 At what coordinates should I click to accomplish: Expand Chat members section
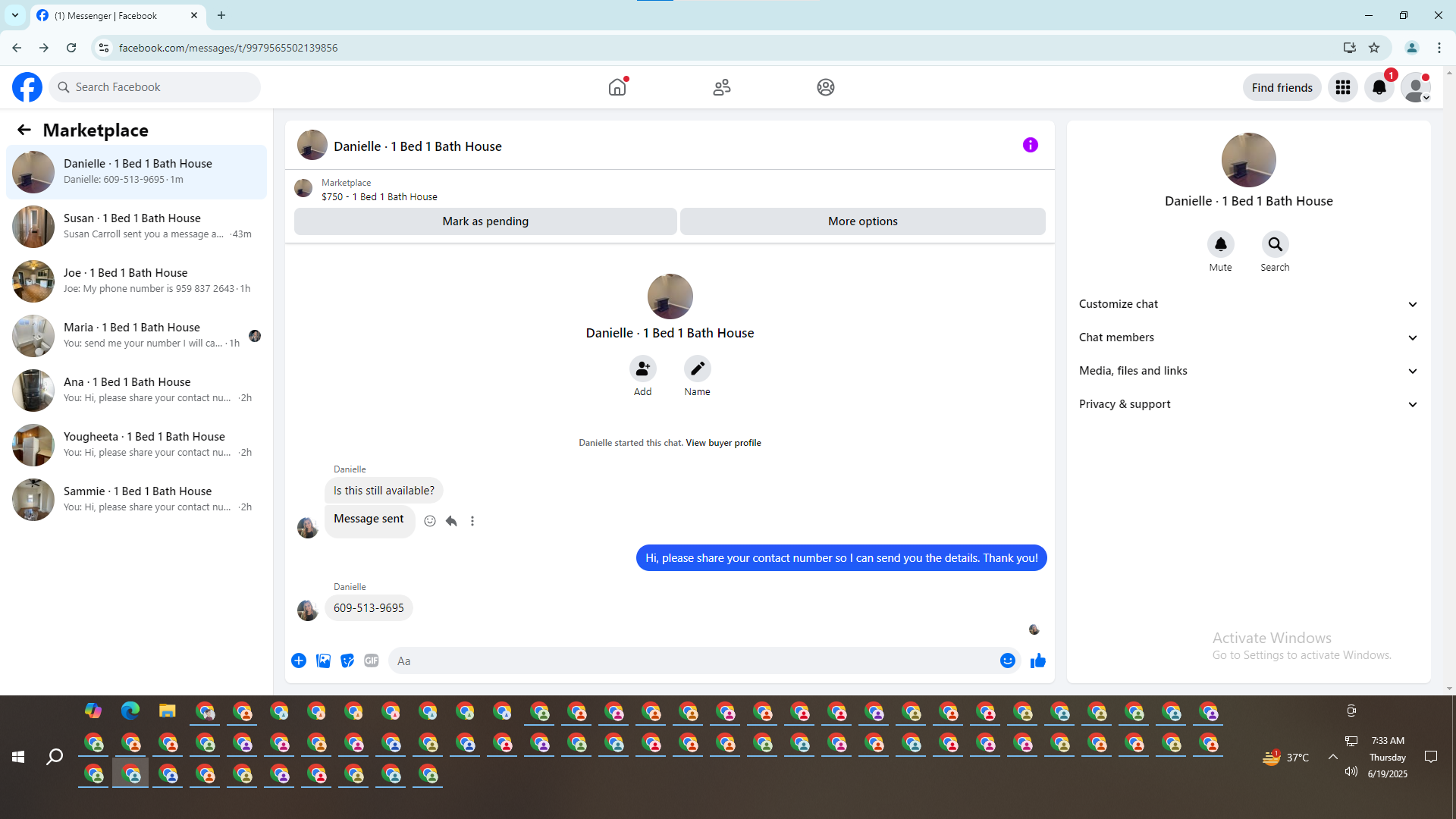click(x=1248, y=337)
